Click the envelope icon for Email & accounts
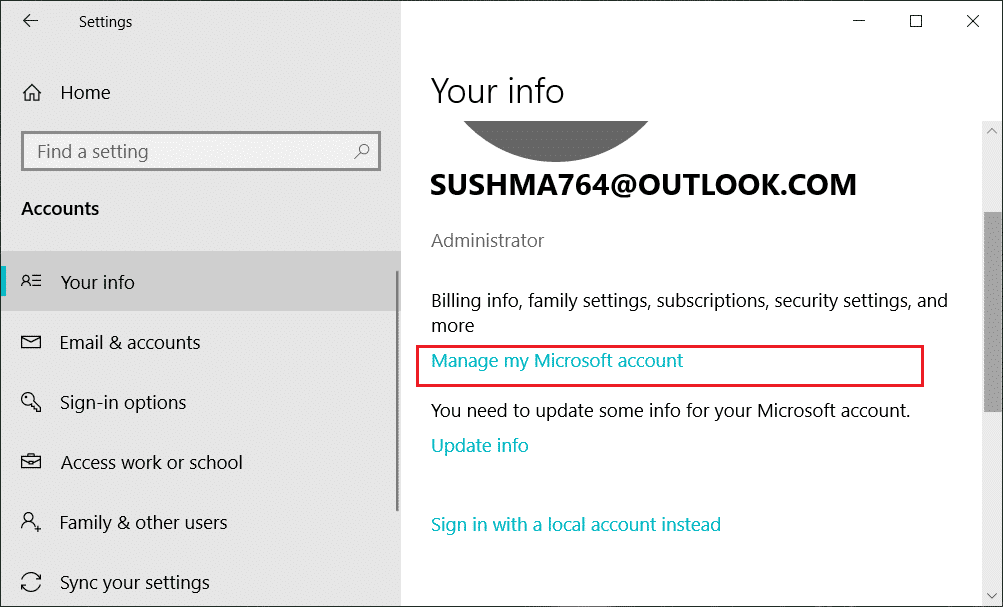This screenshot has height=607, width=1003. [31, 343]
